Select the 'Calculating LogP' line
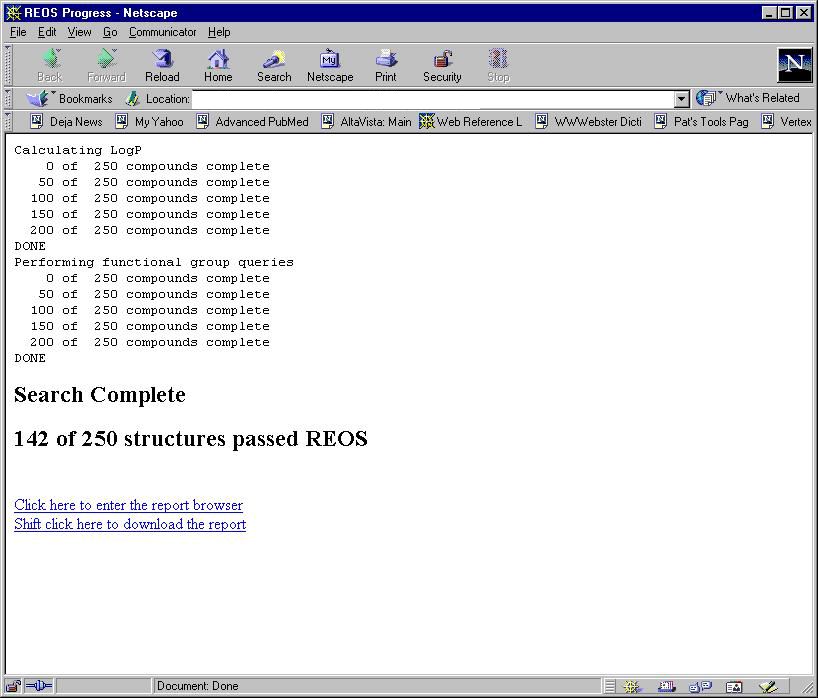Image resolution: width=818 pixels, height=698 pixels. coord(78,150)
